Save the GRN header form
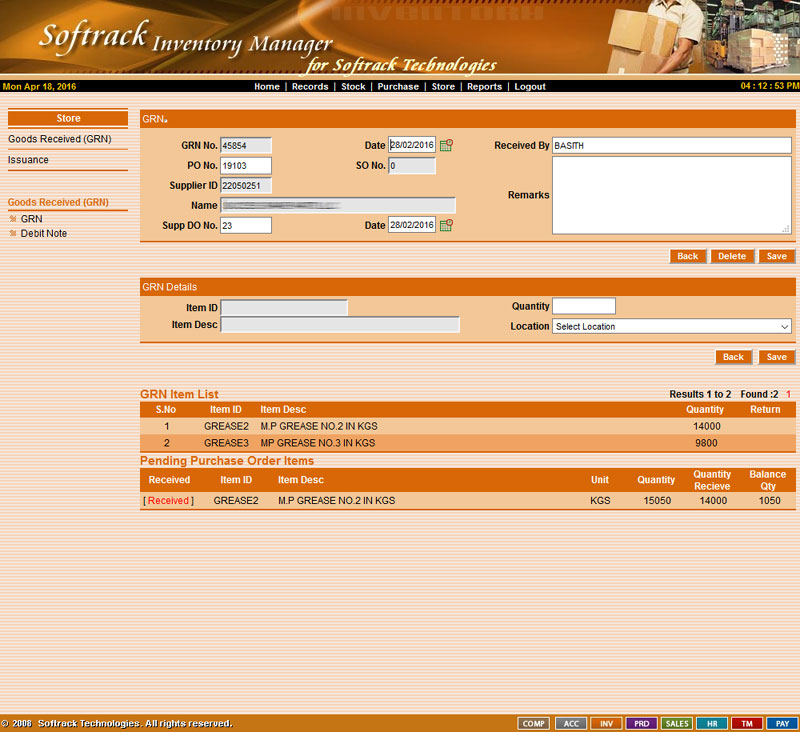Image resolution: width=800 pixels, height=732 pixels. tap(777, 256)
